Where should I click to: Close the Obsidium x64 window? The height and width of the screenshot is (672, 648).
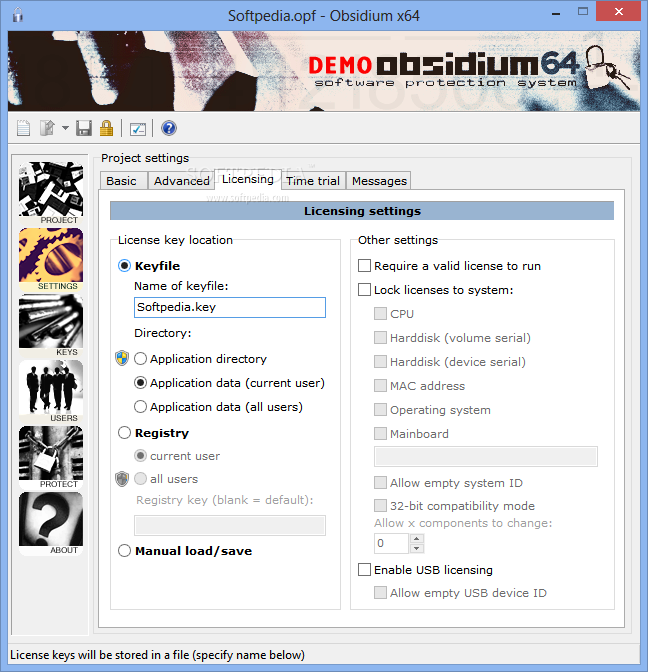(x=618, y=12)
